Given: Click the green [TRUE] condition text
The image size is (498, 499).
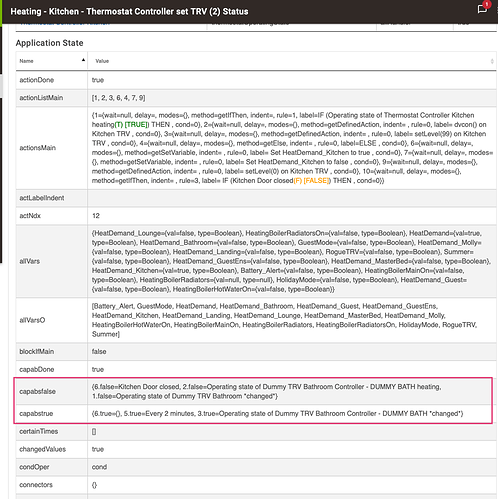Looking at the screenshot, I should (x=136, y=124).
